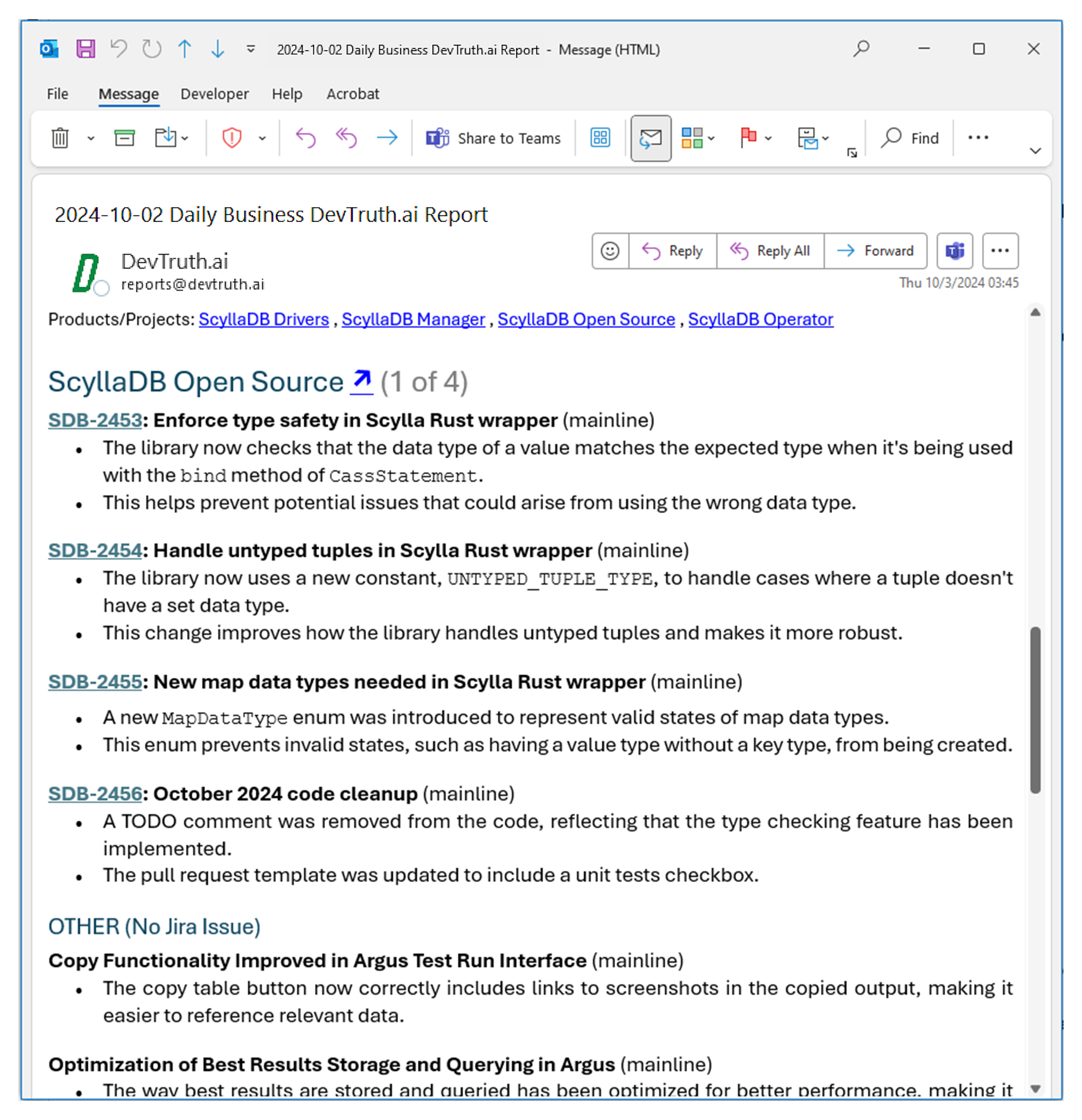Viewport: 1082px width, 1120px height.
Task: Expand the Move dropdown arrow
Action: pyautogui.click(x=185, y=139)
